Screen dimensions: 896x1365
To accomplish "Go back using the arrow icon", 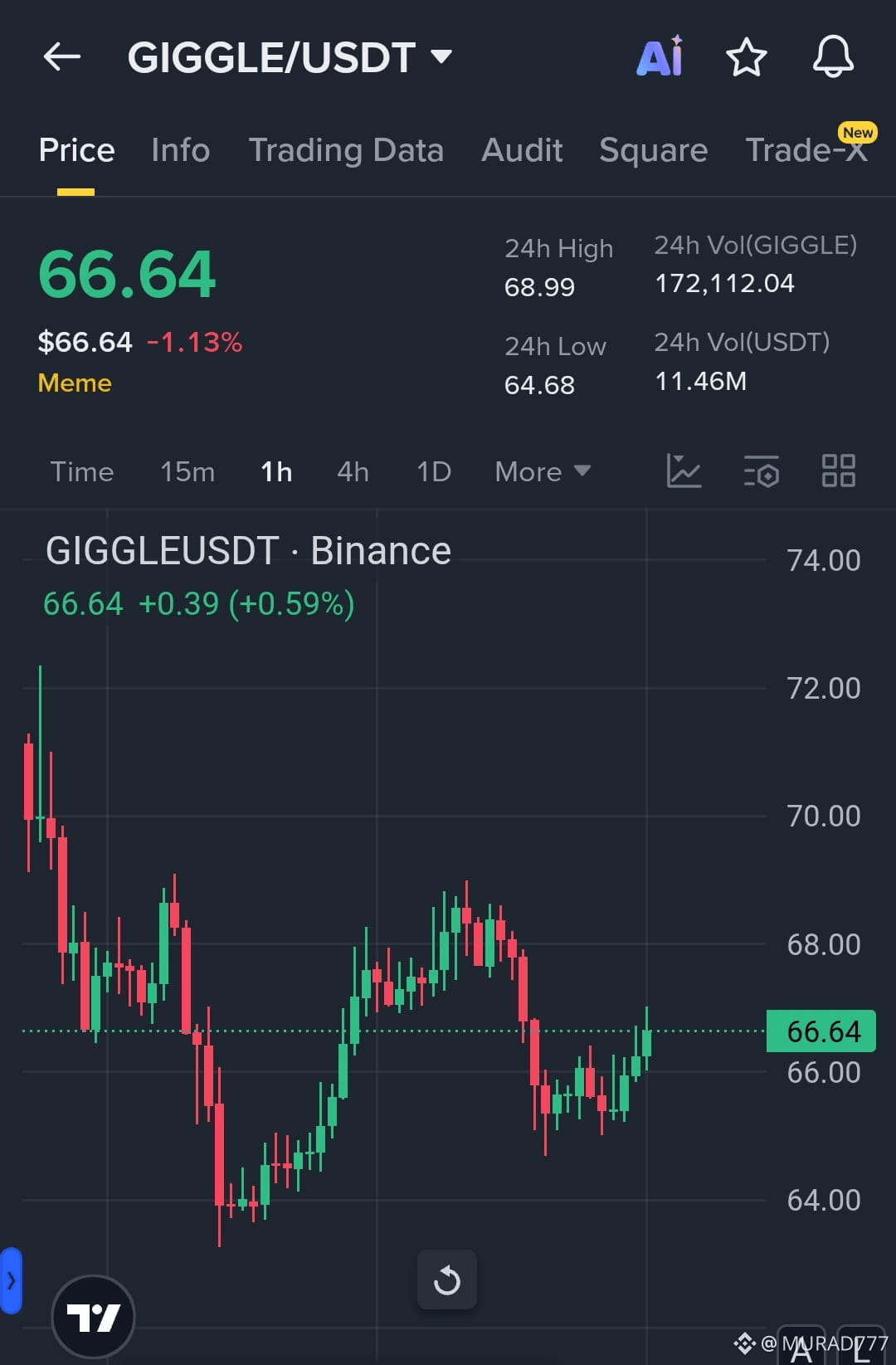I will click(62, 57).
